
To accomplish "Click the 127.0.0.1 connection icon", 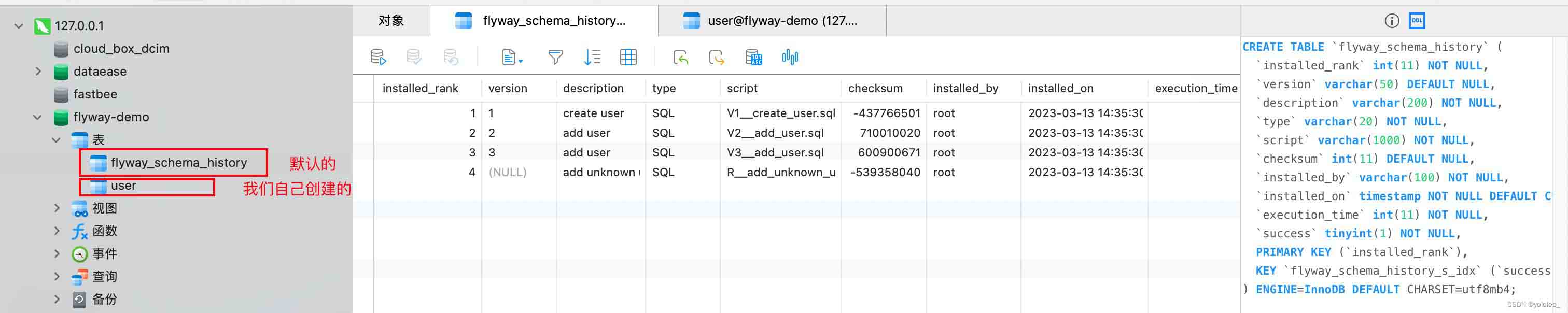I will 42,25.
